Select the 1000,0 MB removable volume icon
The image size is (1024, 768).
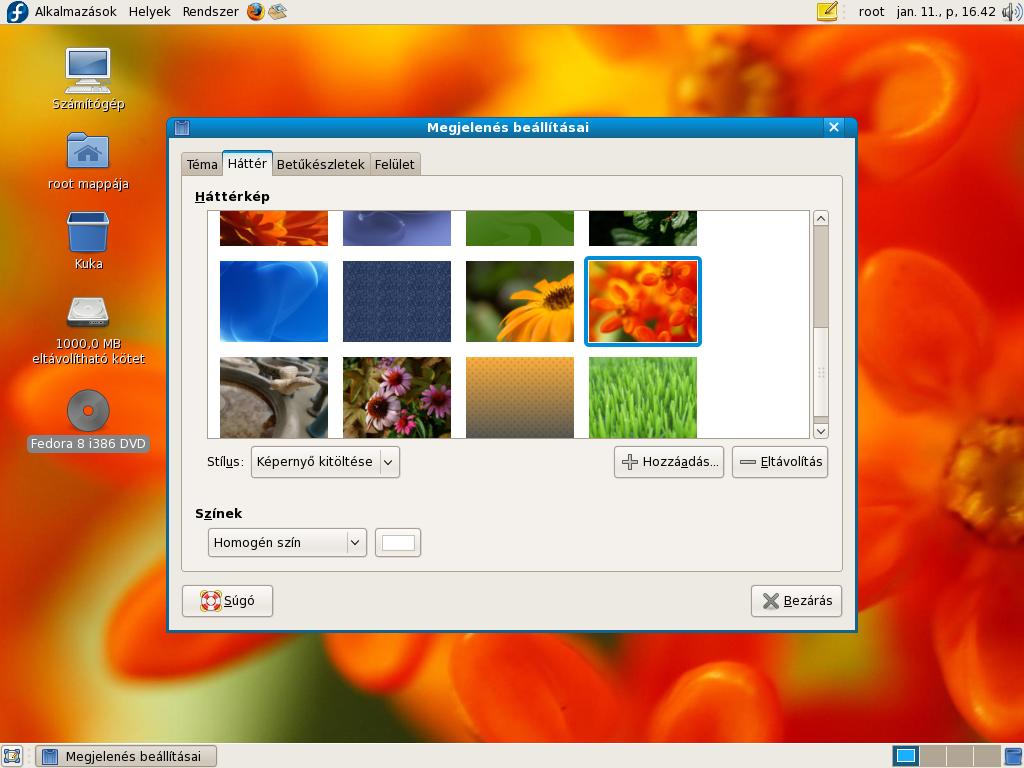[88, 312]
